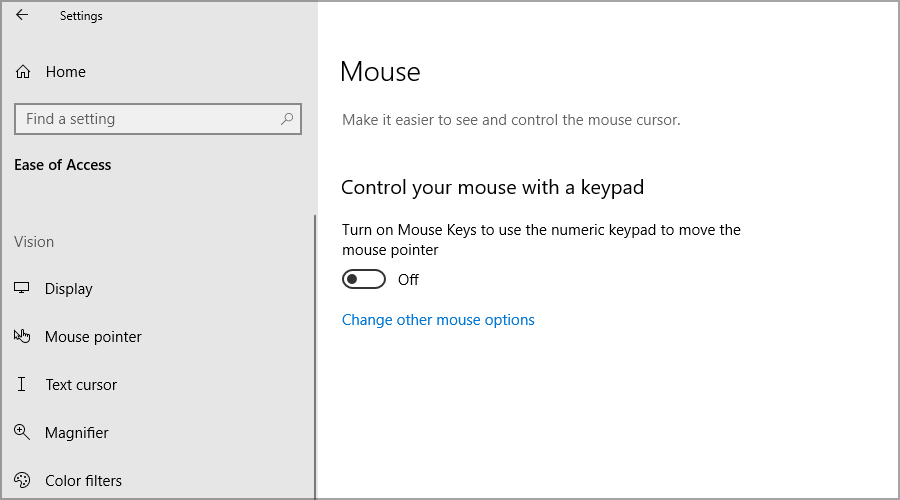
Task: Click into the Find a setting box
Action: (158, 119)
